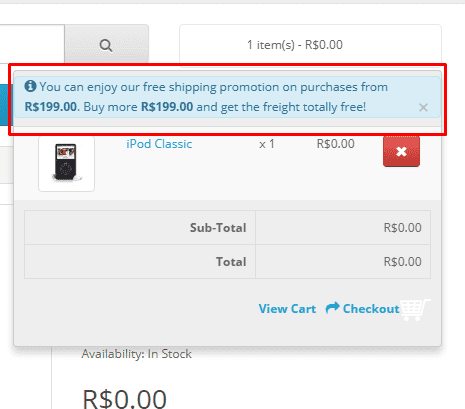Screen dimensions: 465x409
Task: Click the large R$0.00 product price
Action: pos(124,398)
